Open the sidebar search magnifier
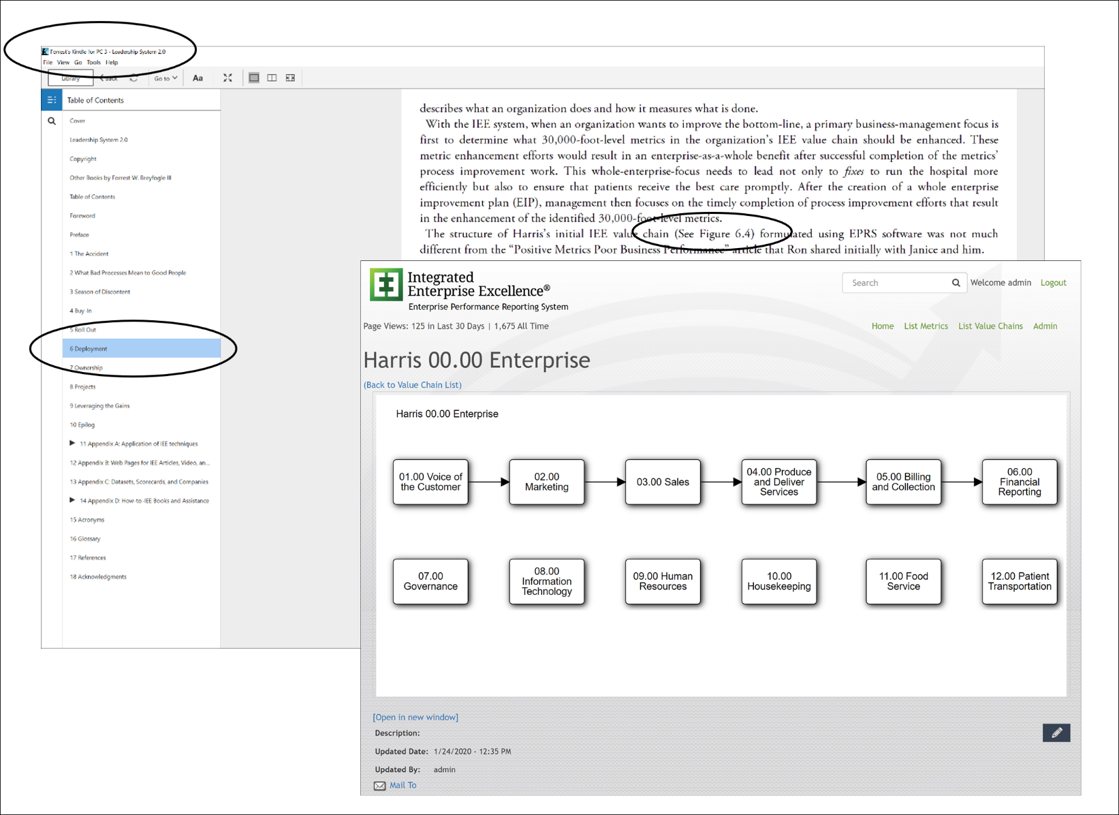The height and width of the screenshot is (815, 1119). (x=52, y=121)
